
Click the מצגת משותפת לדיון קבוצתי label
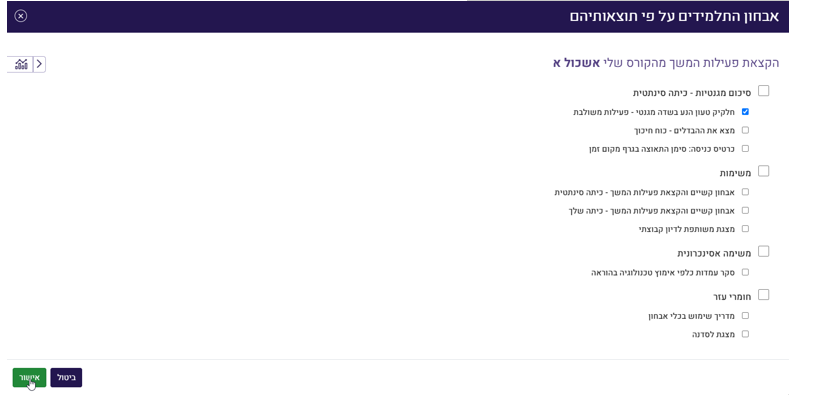coord(686,230)
